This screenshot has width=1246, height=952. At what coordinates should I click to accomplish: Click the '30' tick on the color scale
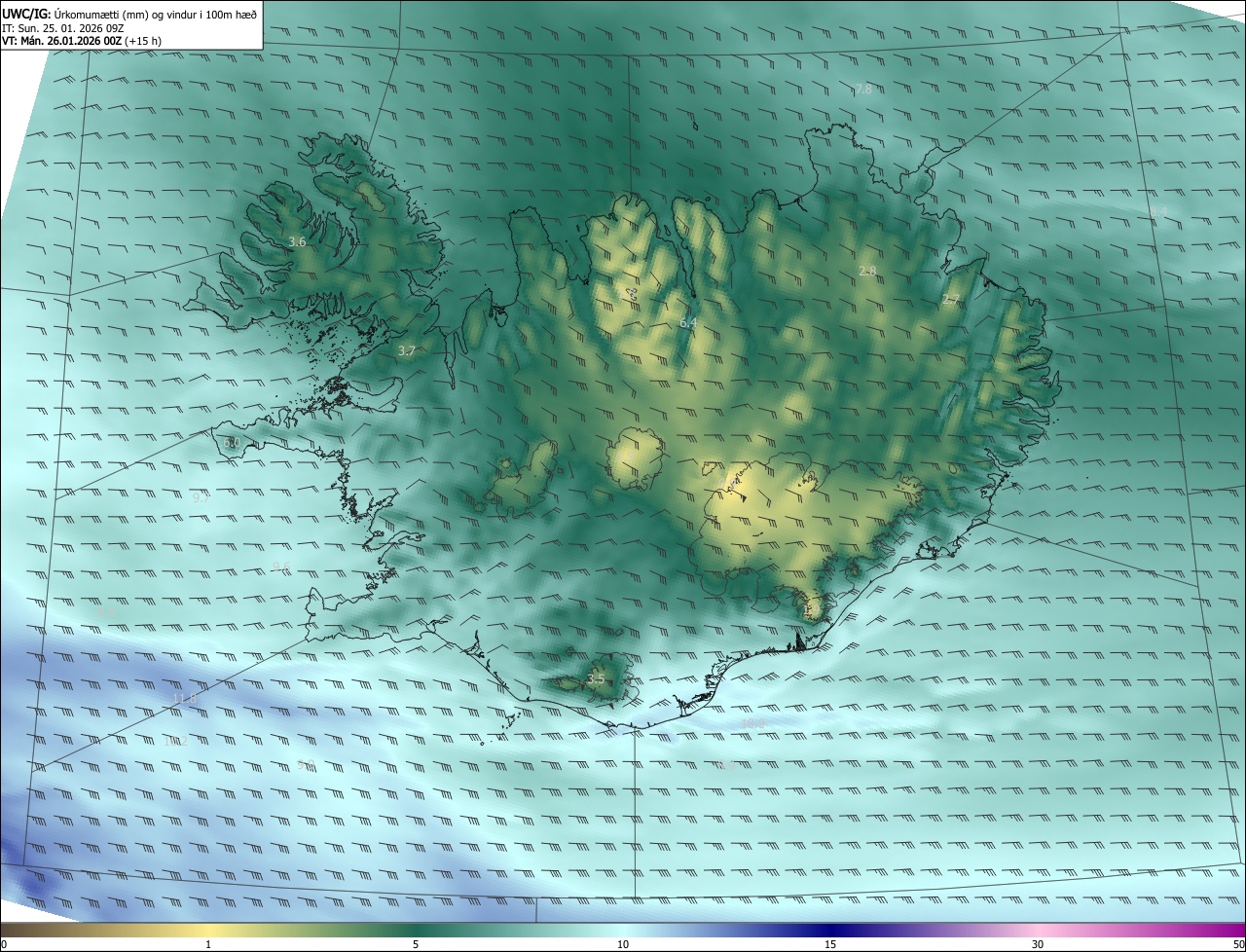[1038, 944]
